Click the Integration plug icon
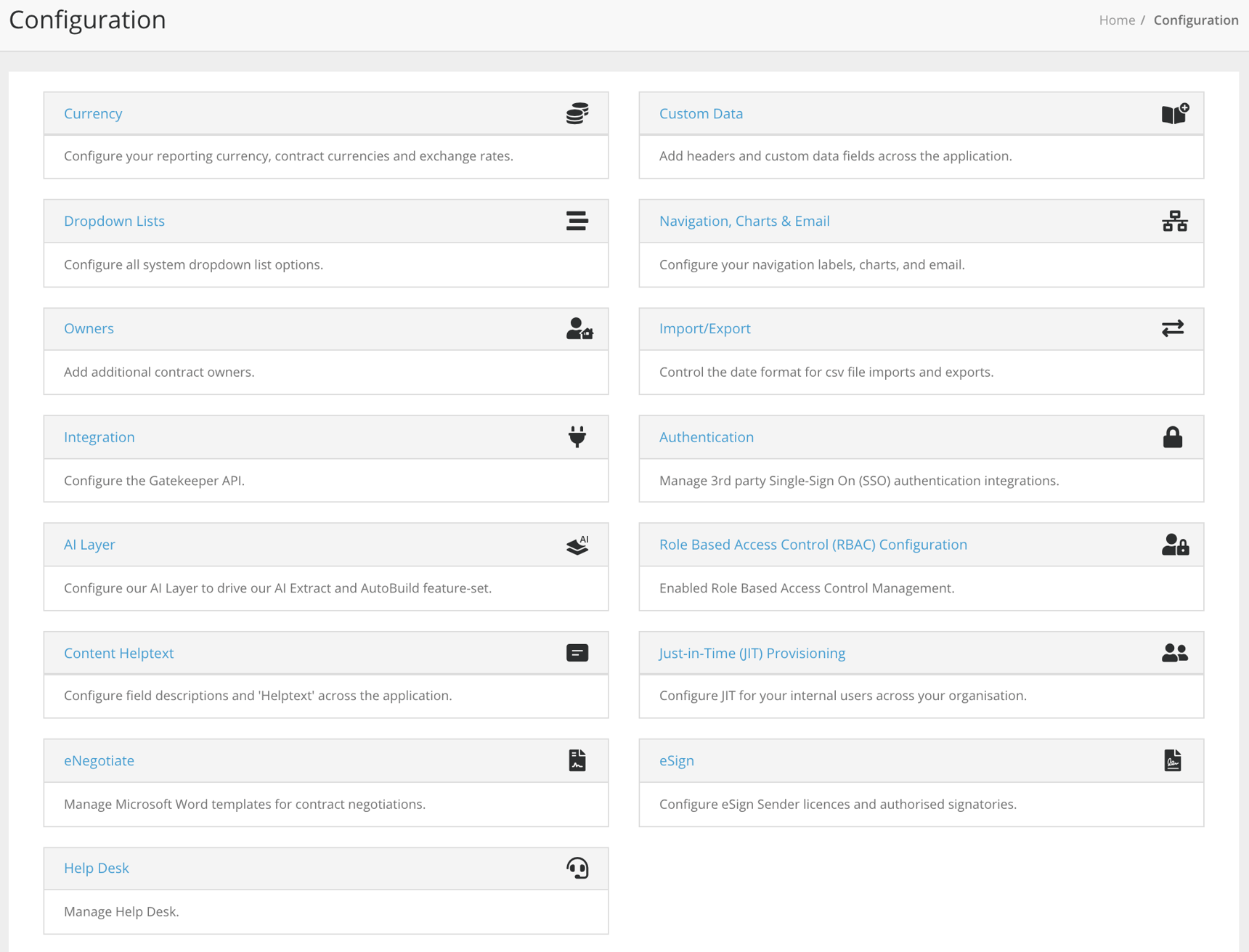Screen dimensions: 1249x952 pyautogui.click(x=576, y=436)
